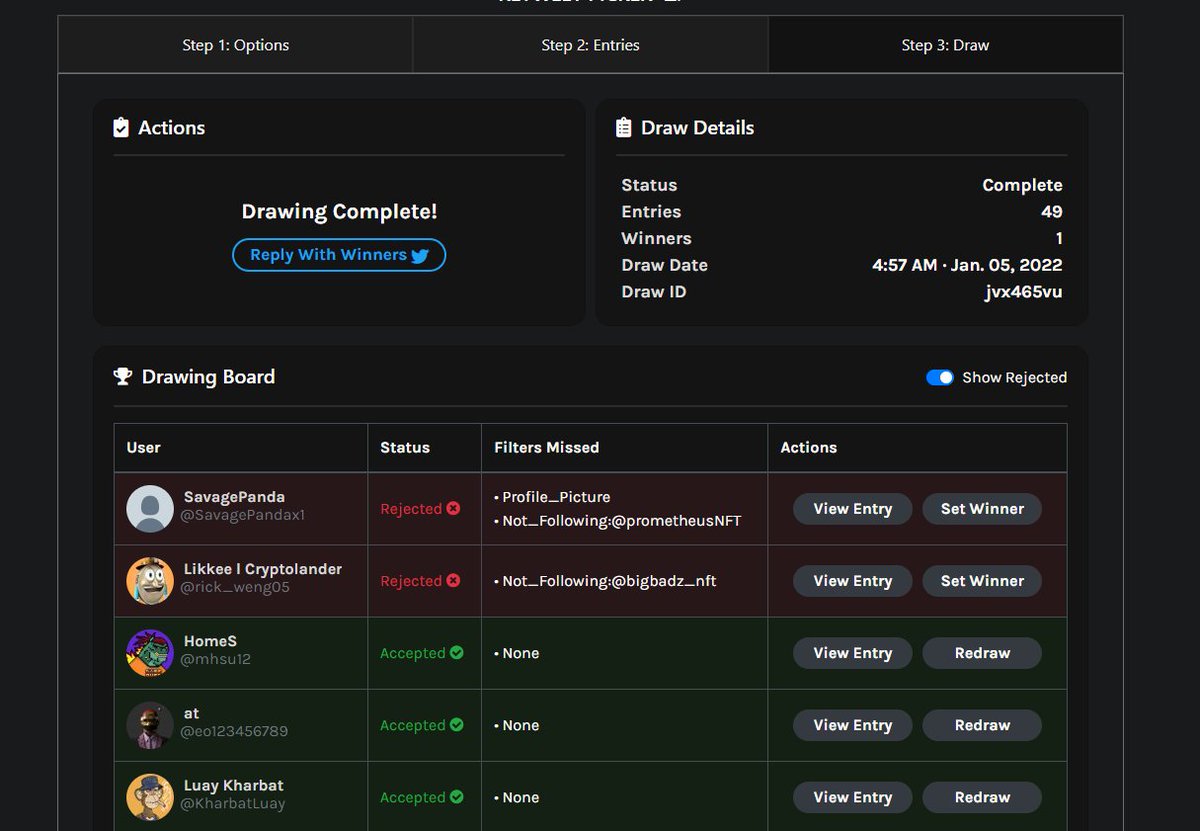Click the accepted checkmark icon for HomeS
The width and height of the screenshot is (1200, 831).
pyautogui.click(x=456, y=652)
